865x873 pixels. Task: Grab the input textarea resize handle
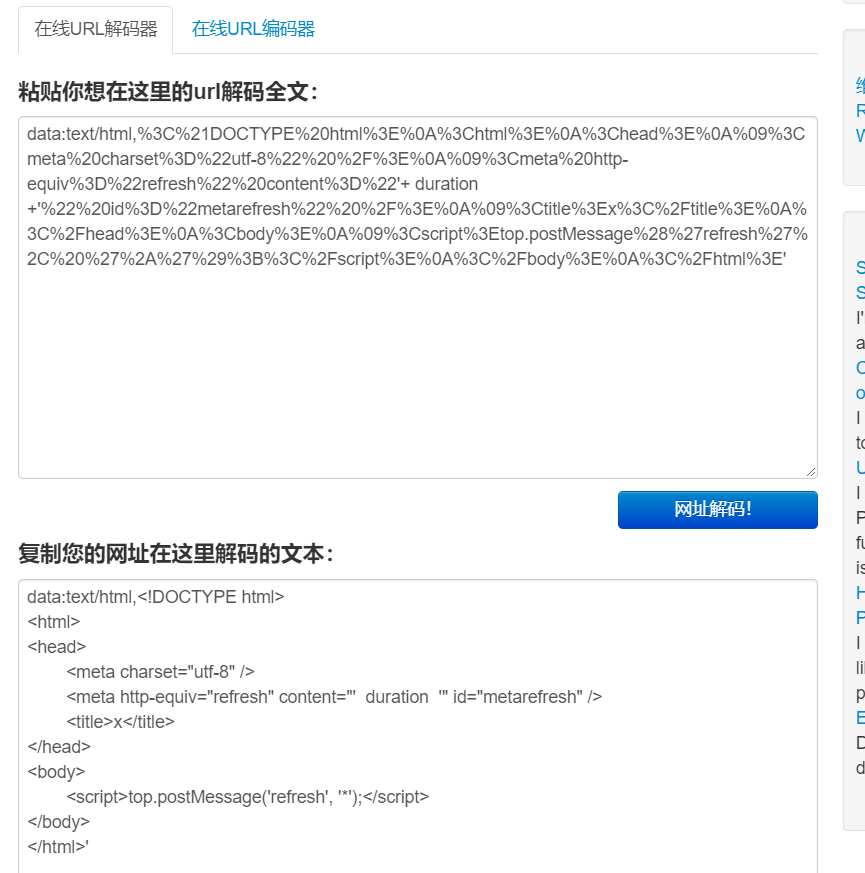[811, 472]
